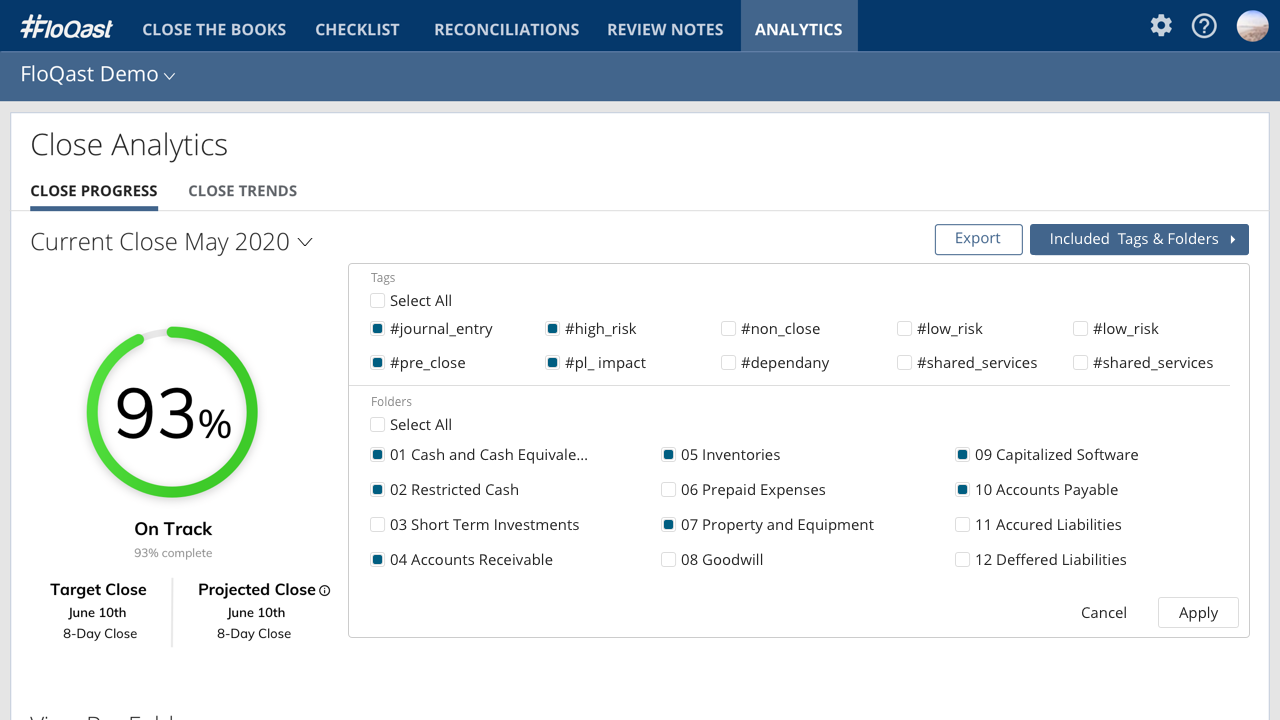Screen dimensions: 1280x720
Task: Click Cancel in the filter panel
Action: pyautogui.click(x=1104, y=613)
